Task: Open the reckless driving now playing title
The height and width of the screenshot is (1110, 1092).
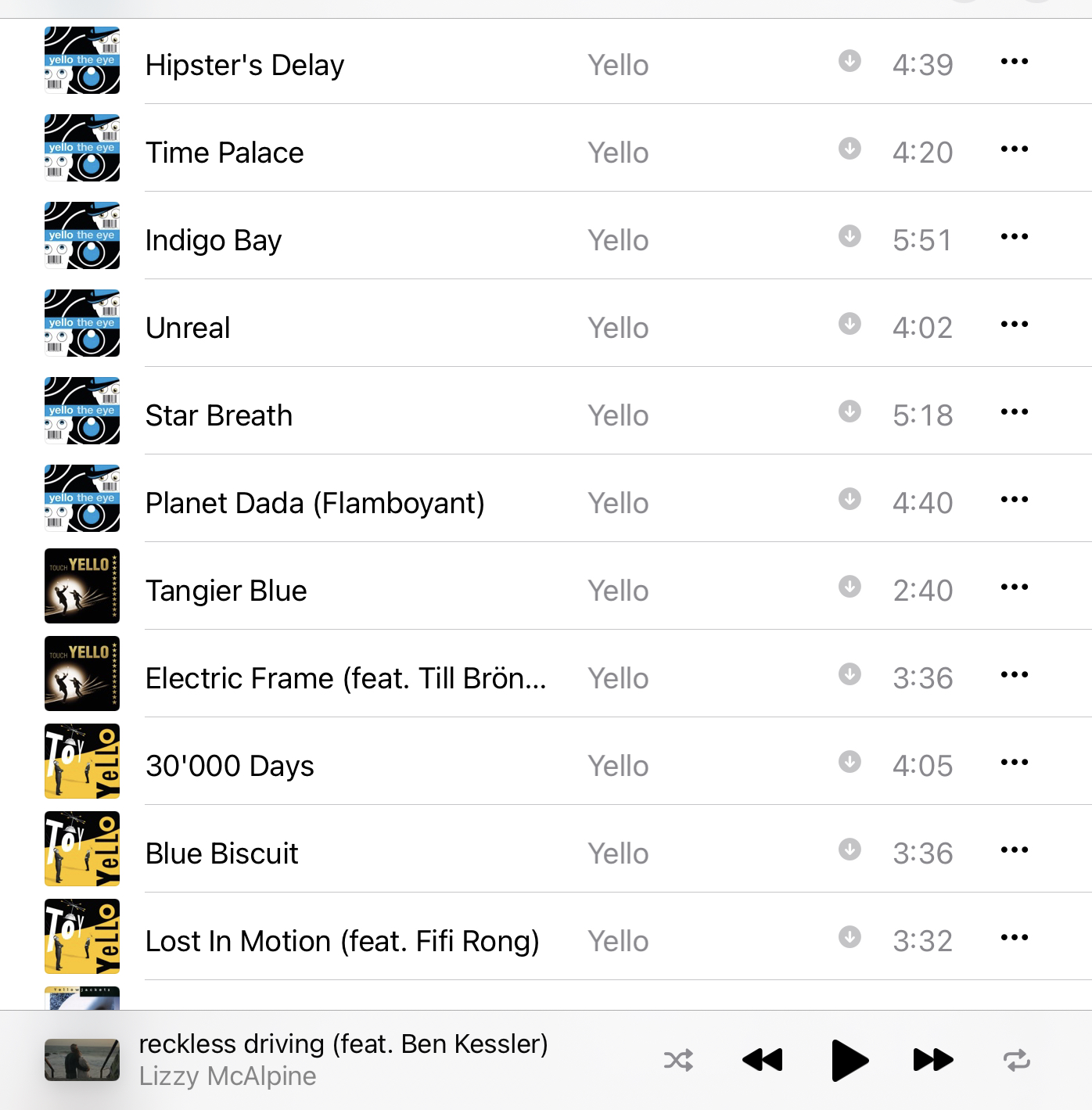Action: coord(343,1044)
